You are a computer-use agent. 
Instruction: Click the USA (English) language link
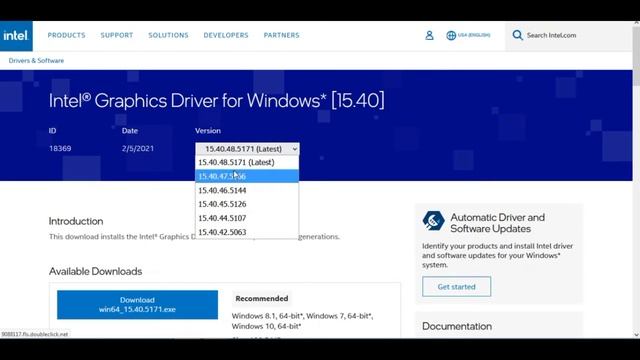pyautogui.click(x=474, y=35)
